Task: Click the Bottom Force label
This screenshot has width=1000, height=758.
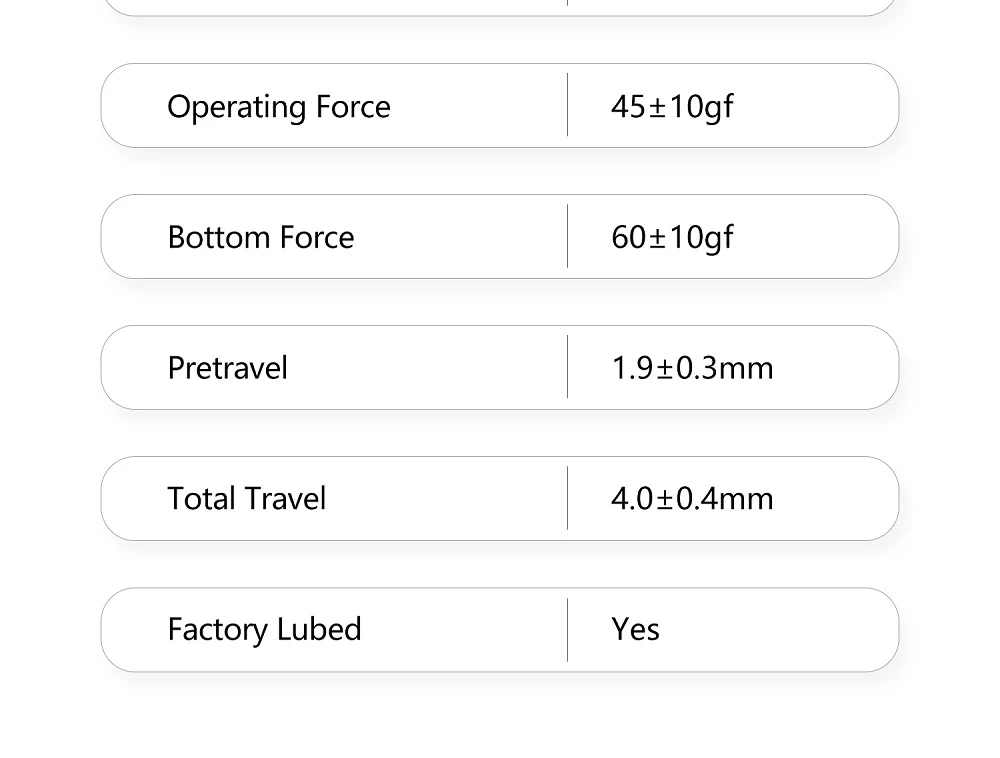Action: click(x=260, y=238)
